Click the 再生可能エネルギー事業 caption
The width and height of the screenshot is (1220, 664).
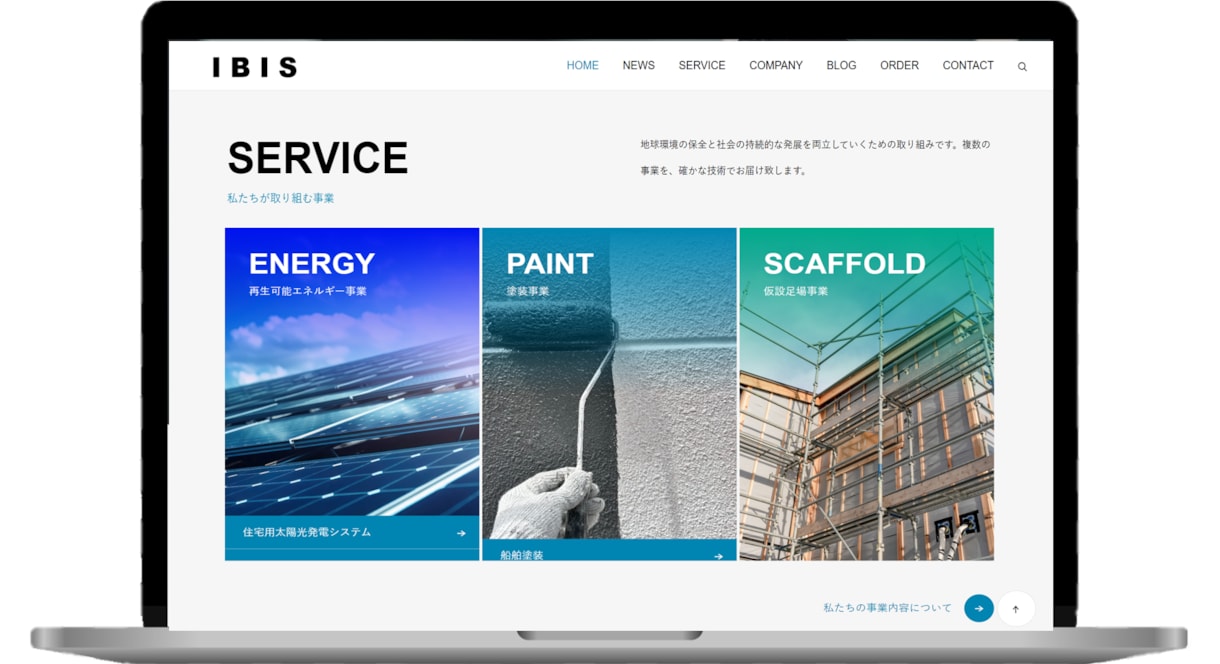[308, 291]
